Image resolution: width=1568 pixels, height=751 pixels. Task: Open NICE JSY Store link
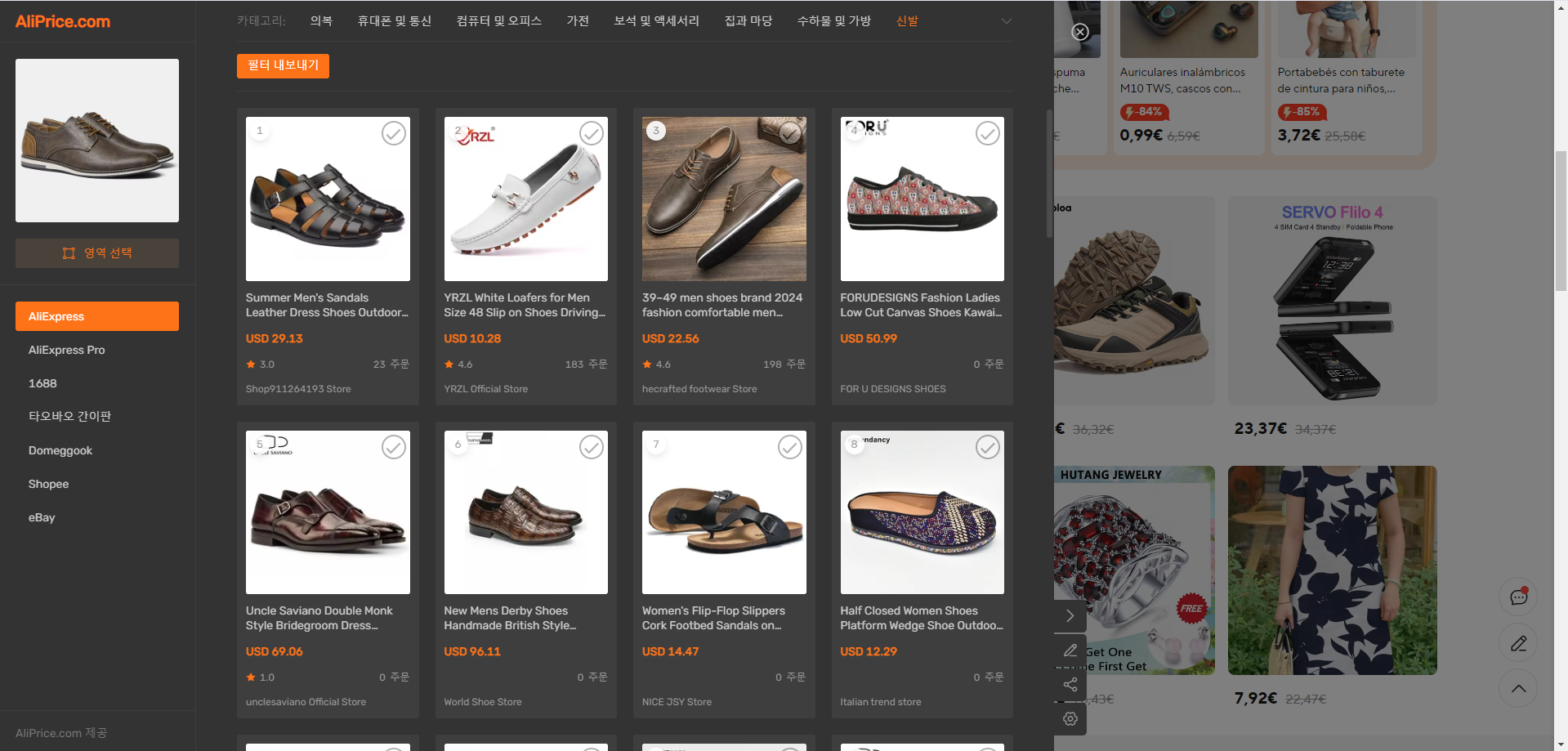pyautogui.click(x=677, y=702)
